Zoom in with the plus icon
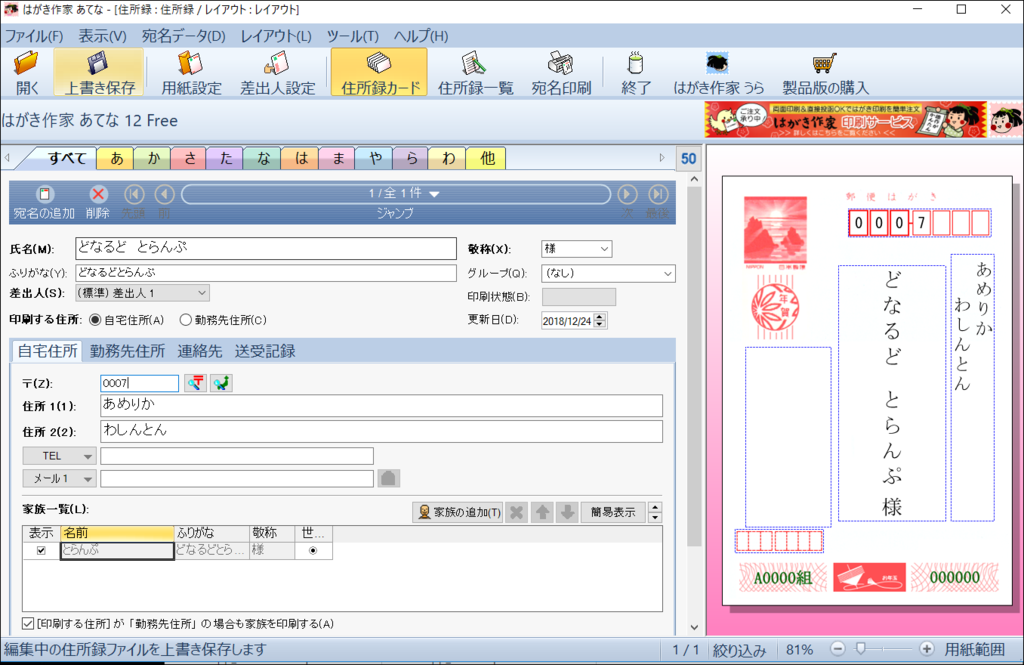 click(926, 649)
